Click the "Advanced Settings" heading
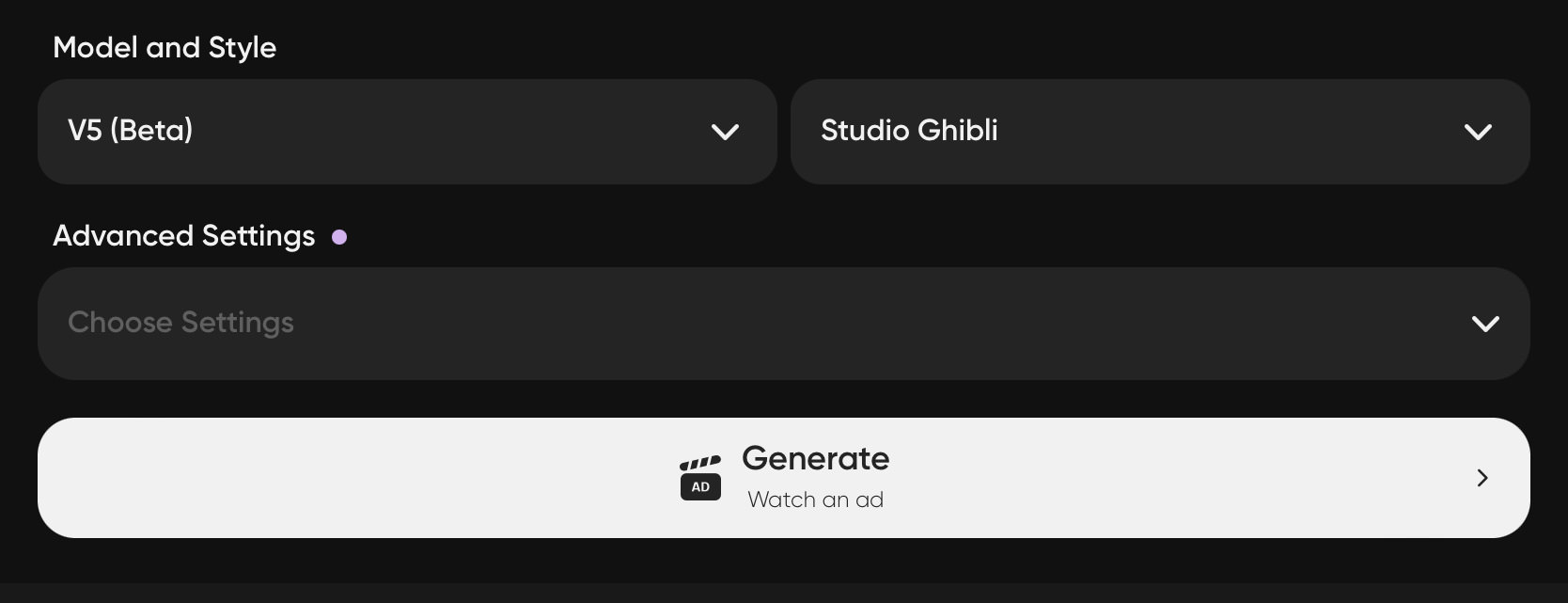 (x=184, y=236)
